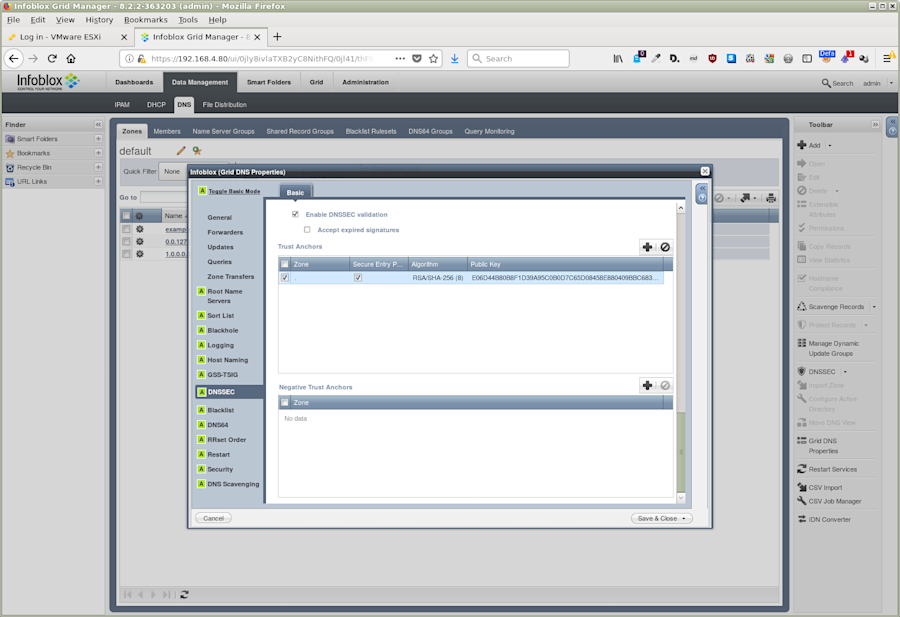Collapse the Finder panel
Screen dimensions: 900x617
pos(98,125)
